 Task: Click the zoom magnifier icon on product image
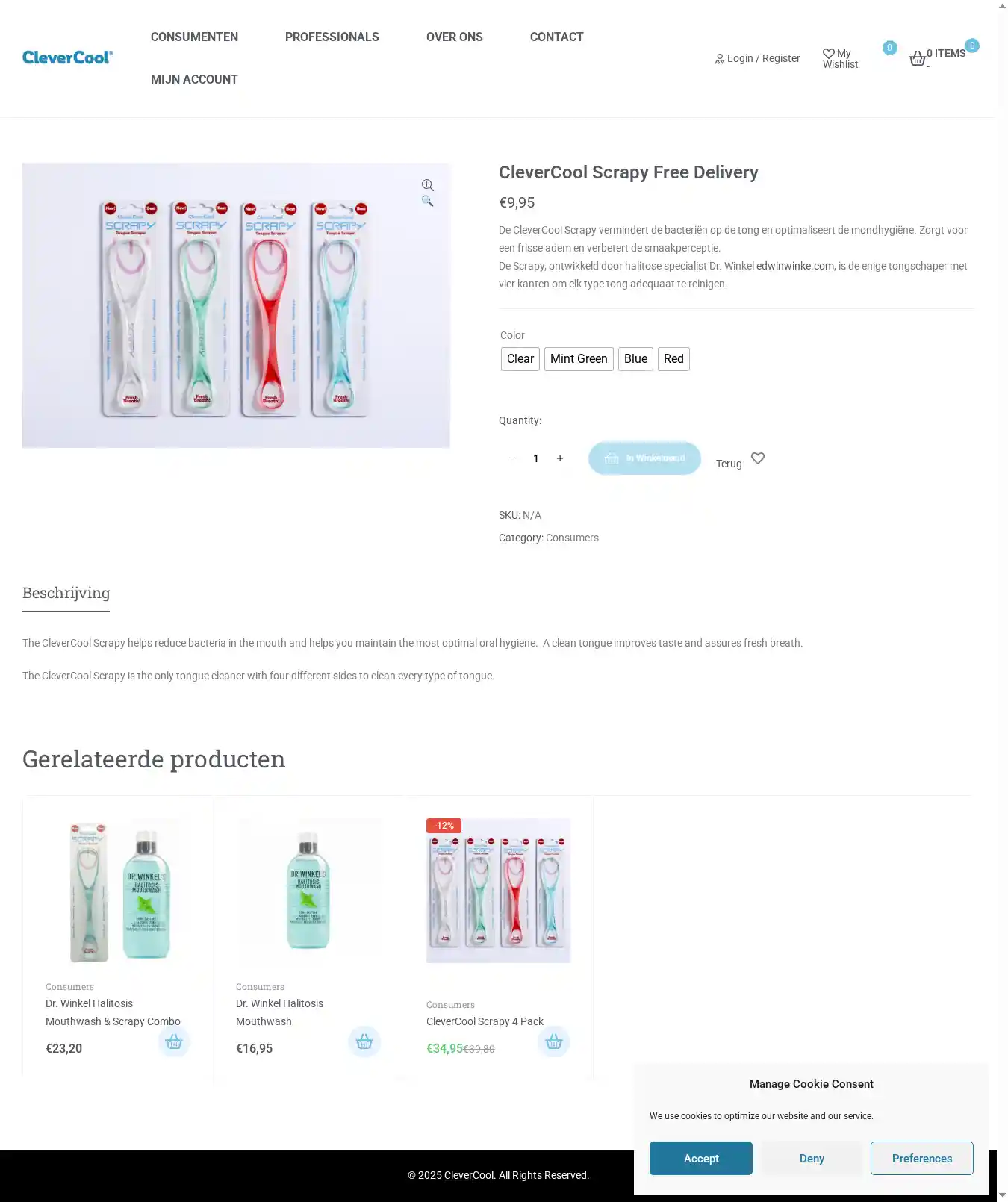(x=428, y=185)
